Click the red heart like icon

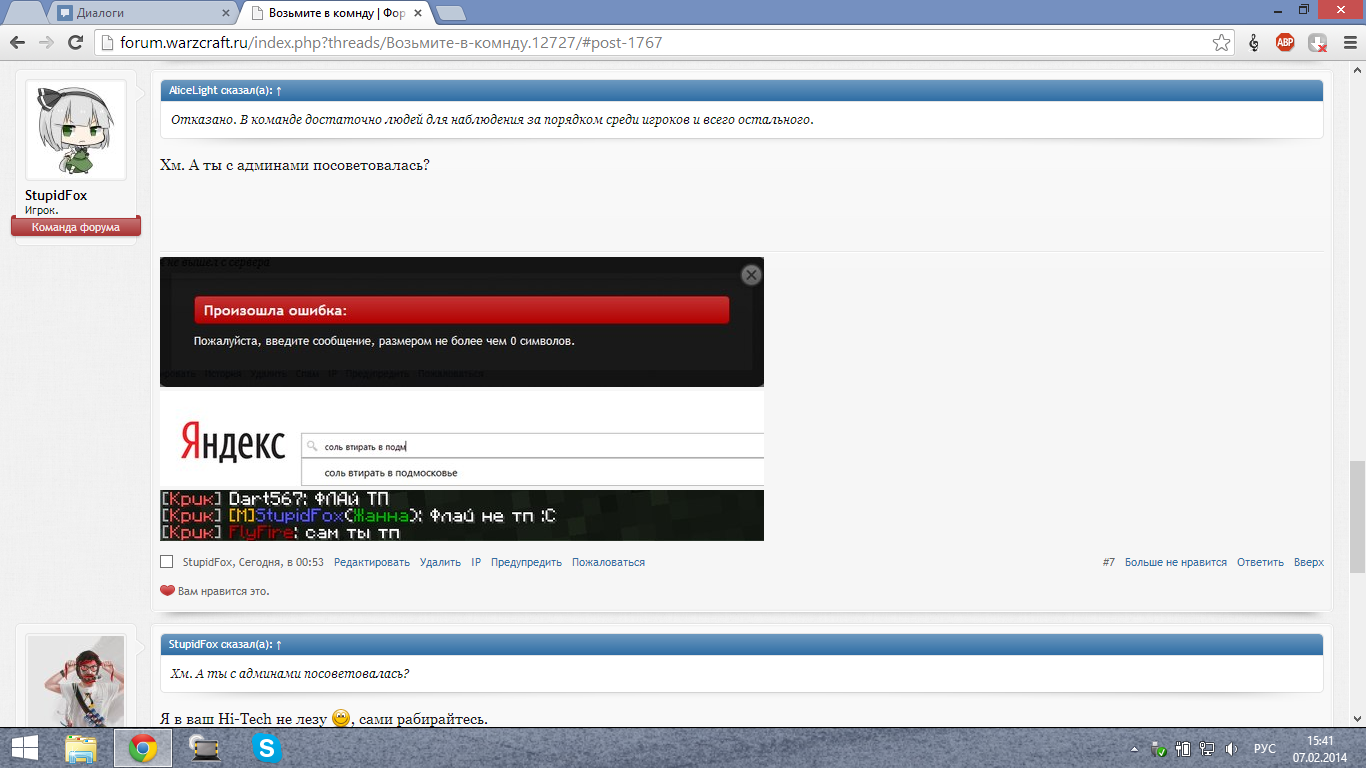(167, 591)
